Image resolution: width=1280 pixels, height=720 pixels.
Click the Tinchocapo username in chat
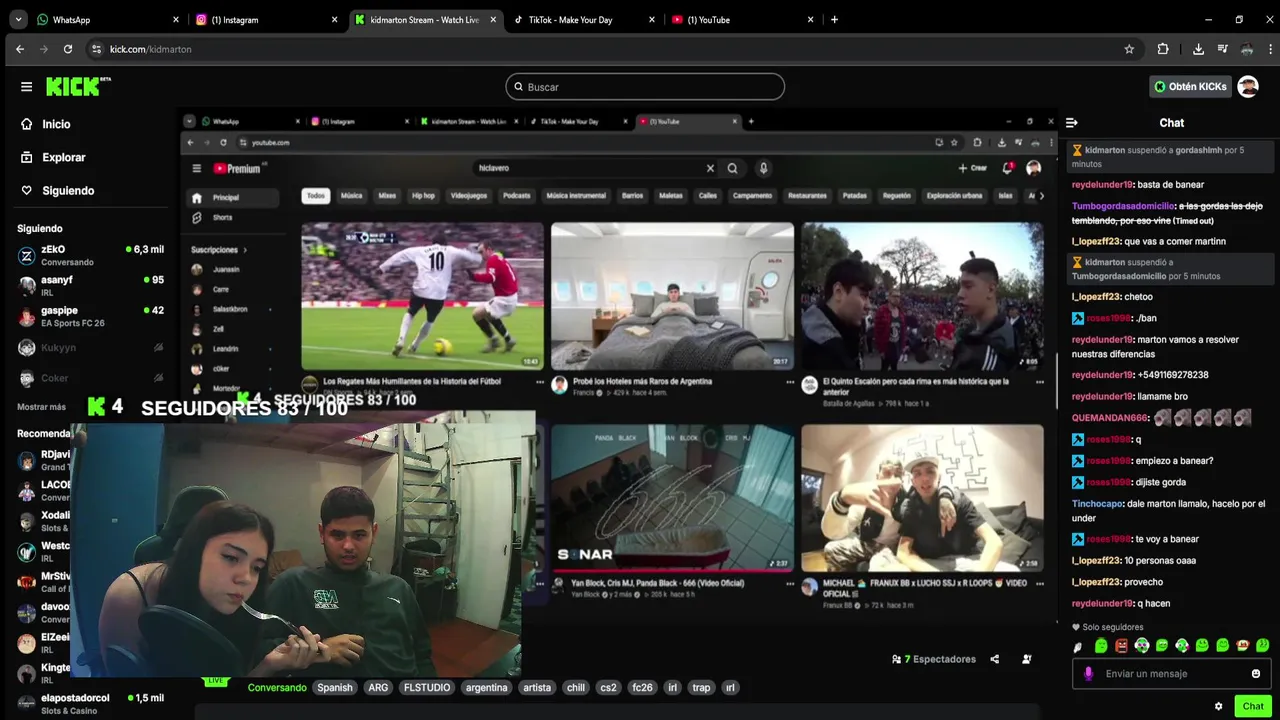1097,504
